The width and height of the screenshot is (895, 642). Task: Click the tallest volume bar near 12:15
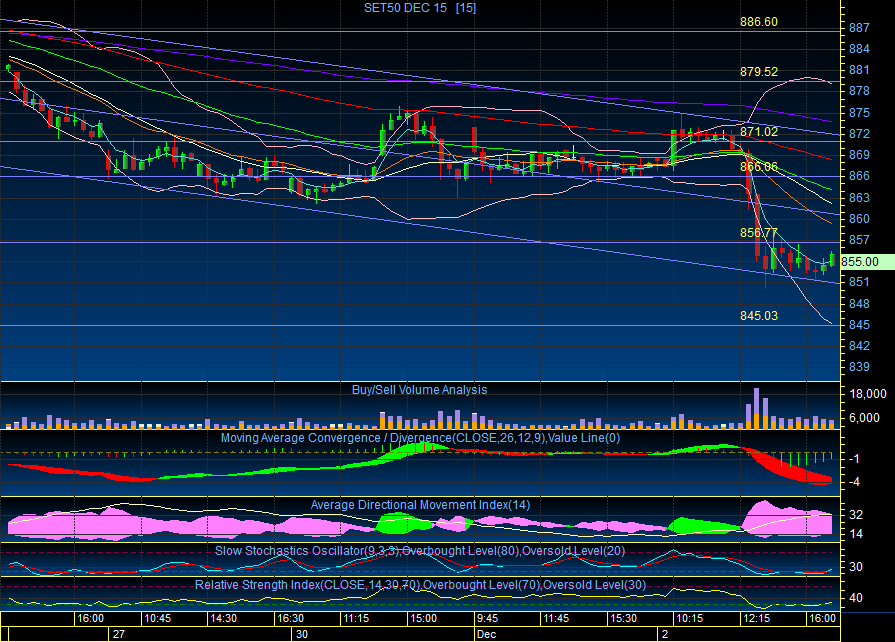tap(756, 409)
